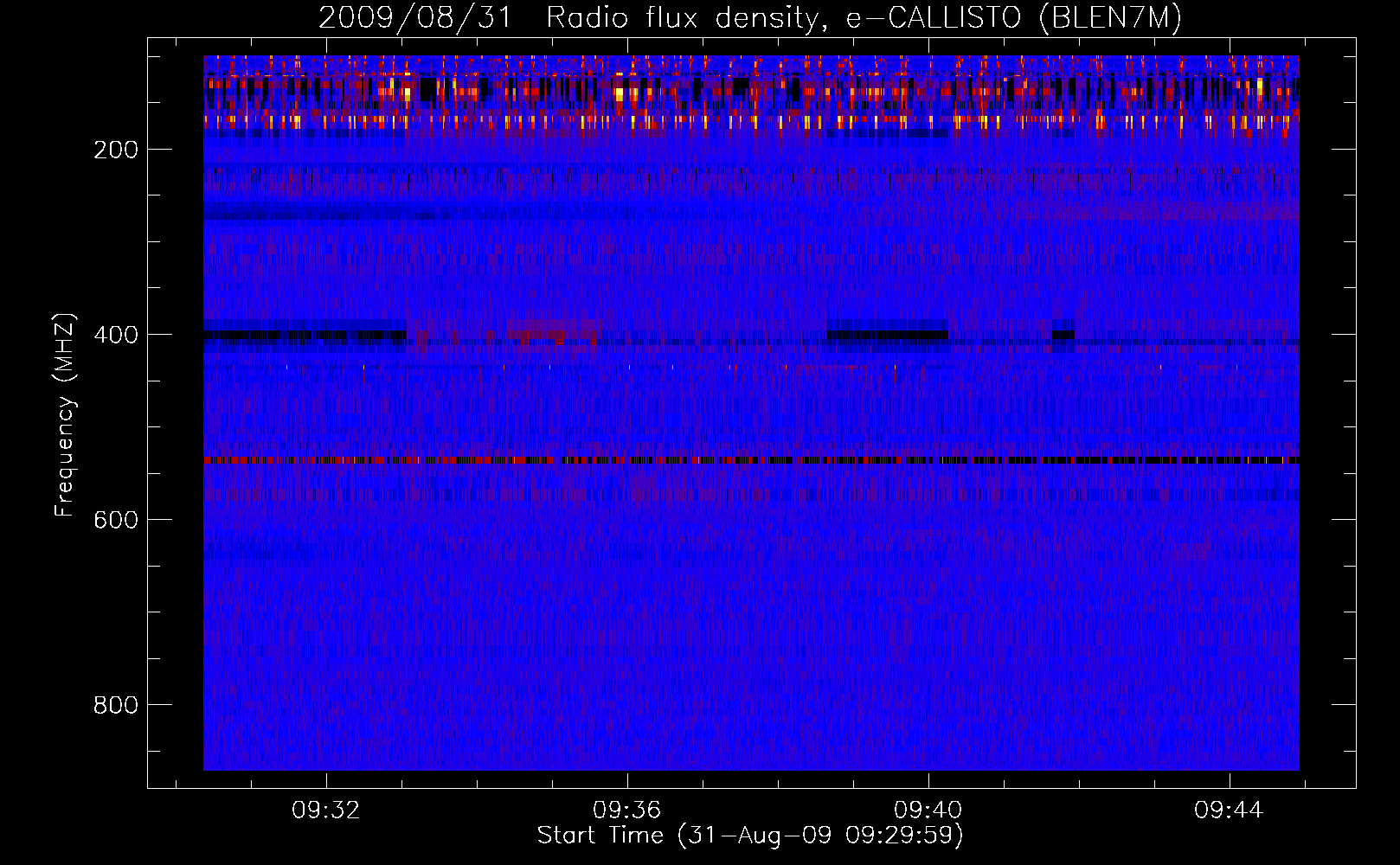Screen dimensions: 1400x865
Task: Click the 600 frequency tick label
Action: [x=116, y=520]
